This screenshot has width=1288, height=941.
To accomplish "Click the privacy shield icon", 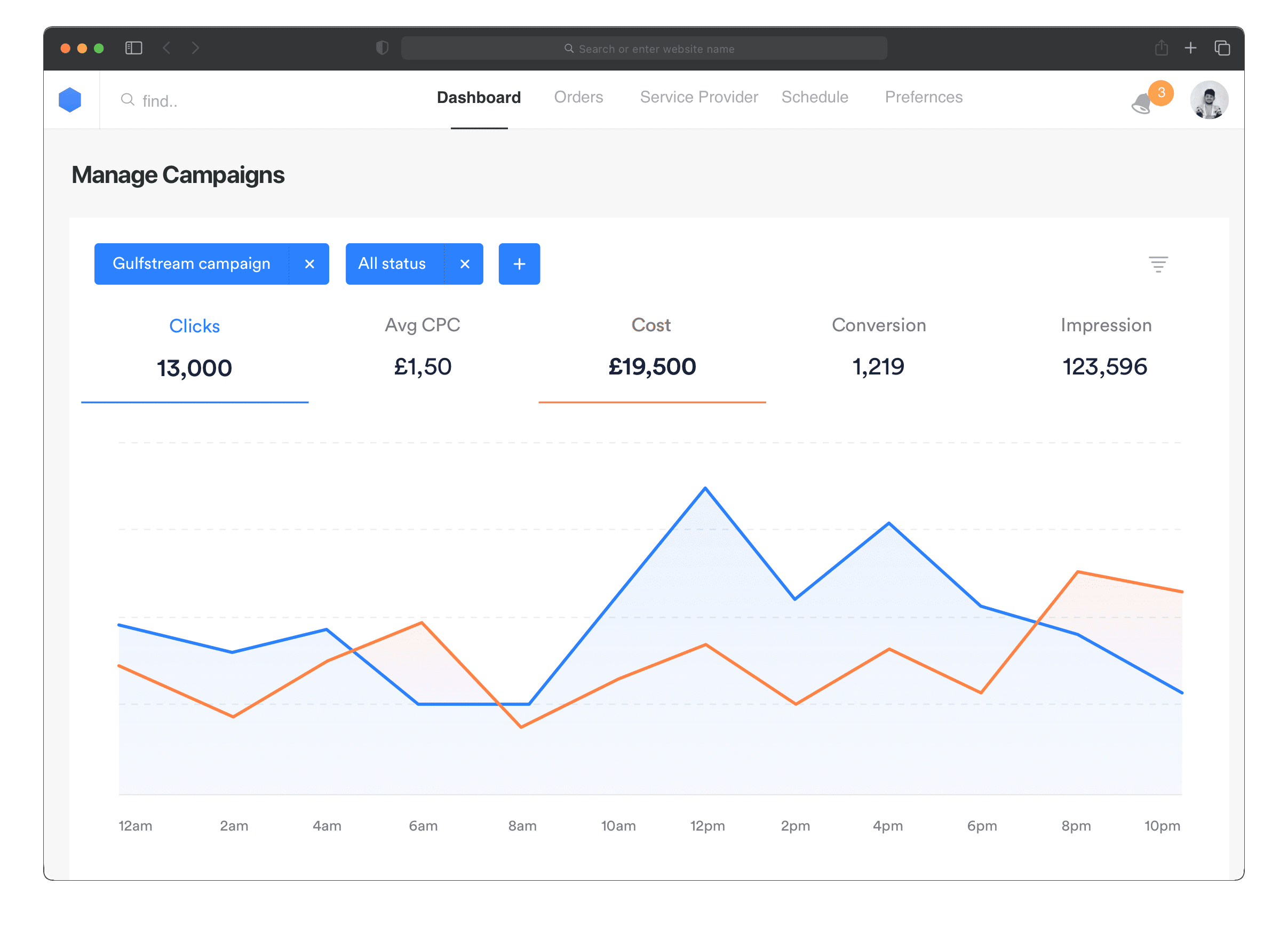I will (382, 48).
